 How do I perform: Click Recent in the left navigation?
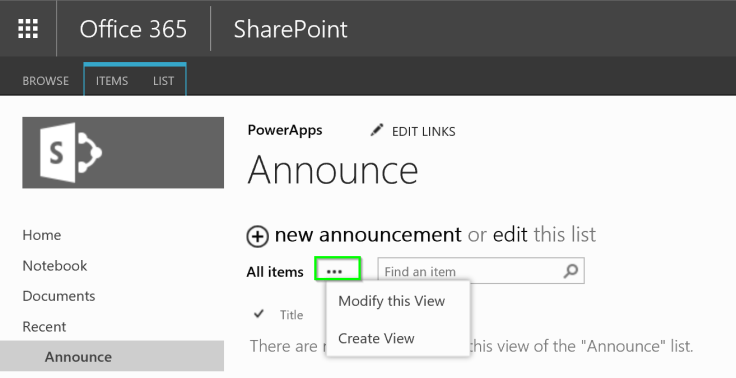click(44, 327)
